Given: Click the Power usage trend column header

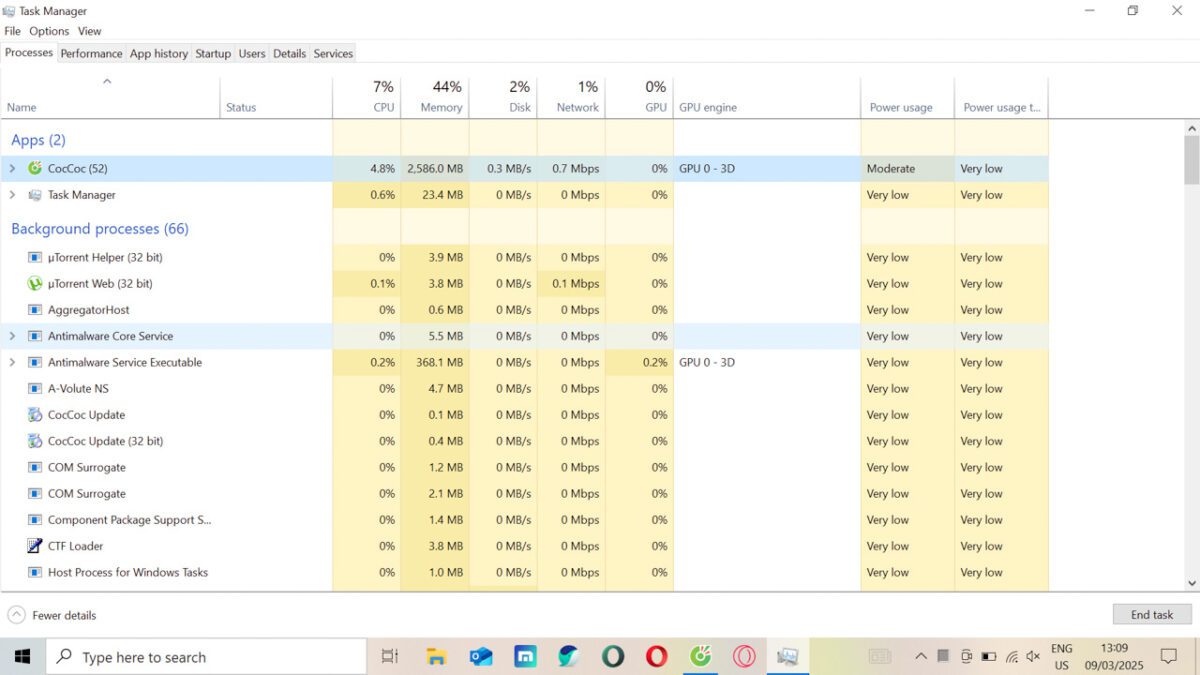Looking at the screenshot, I should point(1002,98).
